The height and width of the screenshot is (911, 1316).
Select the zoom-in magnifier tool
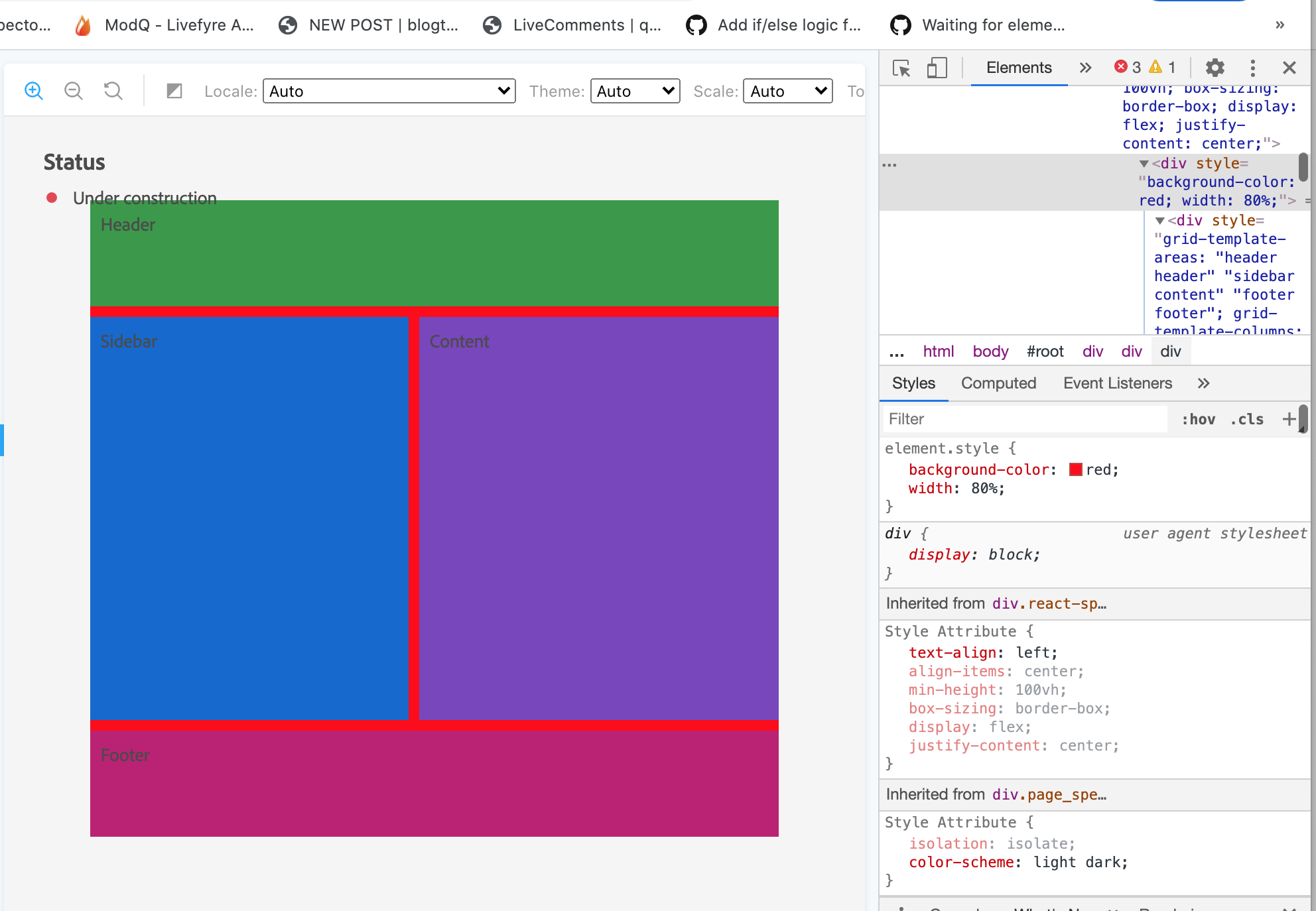pos(33,91)
